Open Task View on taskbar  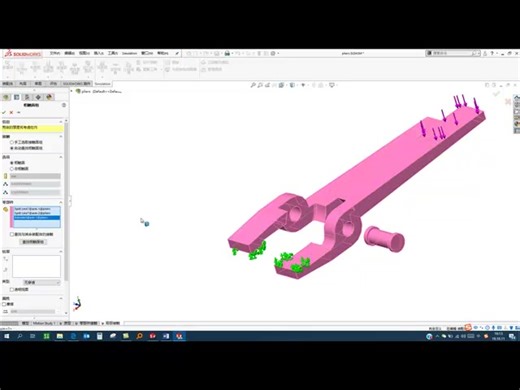pos(33,336)
